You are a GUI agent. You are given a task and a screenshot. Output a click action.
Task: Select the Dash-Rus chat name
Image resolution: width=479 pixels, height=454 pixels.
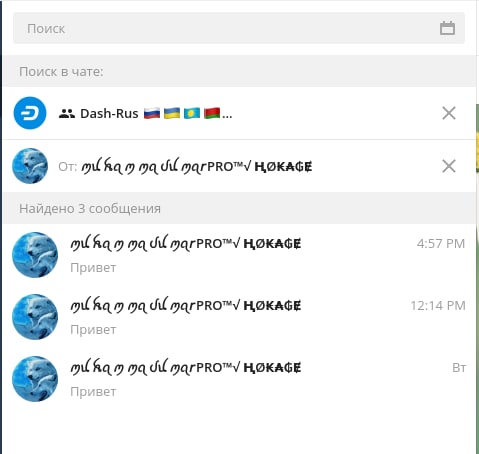pos(109,114)
